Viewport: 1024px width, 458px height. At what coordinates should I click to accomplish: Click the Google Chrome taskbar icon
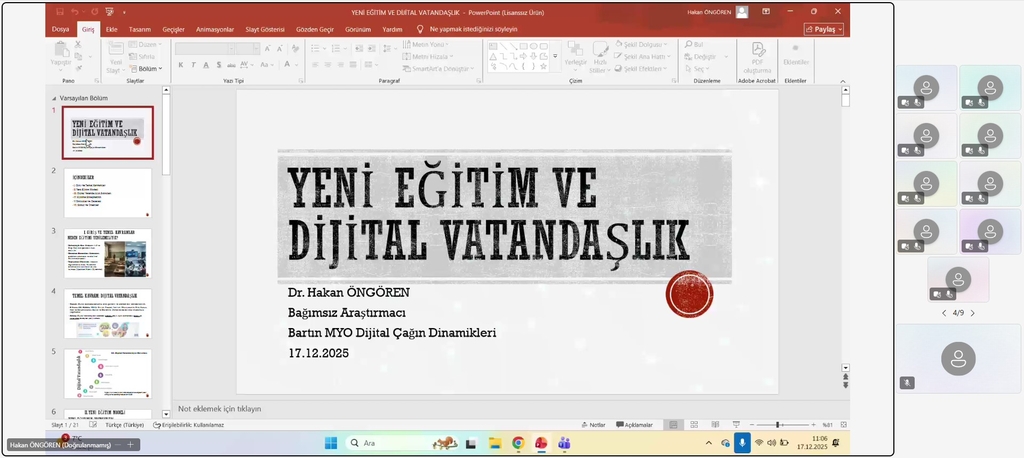(x=518, y=443)
